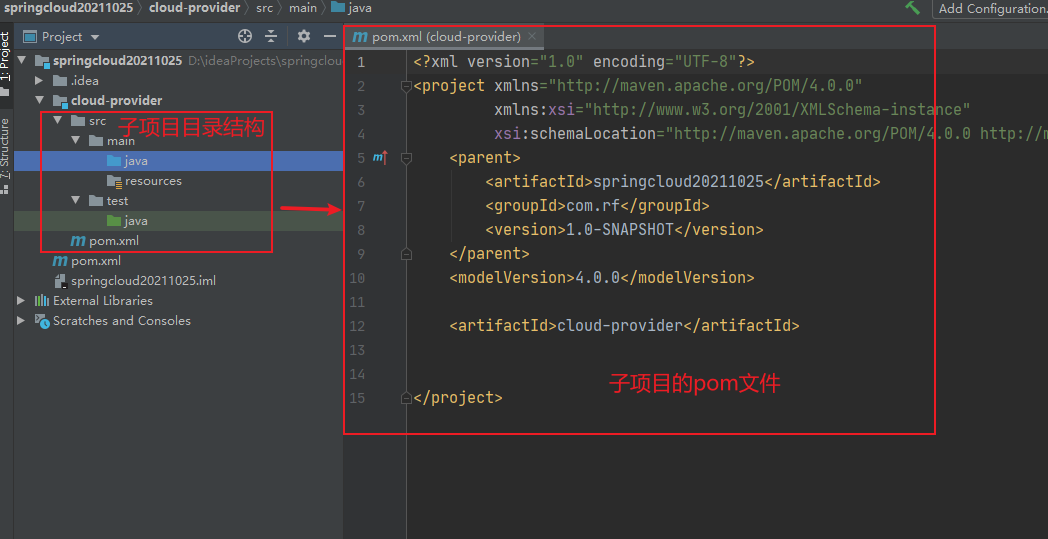Image resolution: width=1048 pixels, height=539 pixels.
Task: Fold the project tag on line 2
Action: pyautogui.click(x=406, y=86)
